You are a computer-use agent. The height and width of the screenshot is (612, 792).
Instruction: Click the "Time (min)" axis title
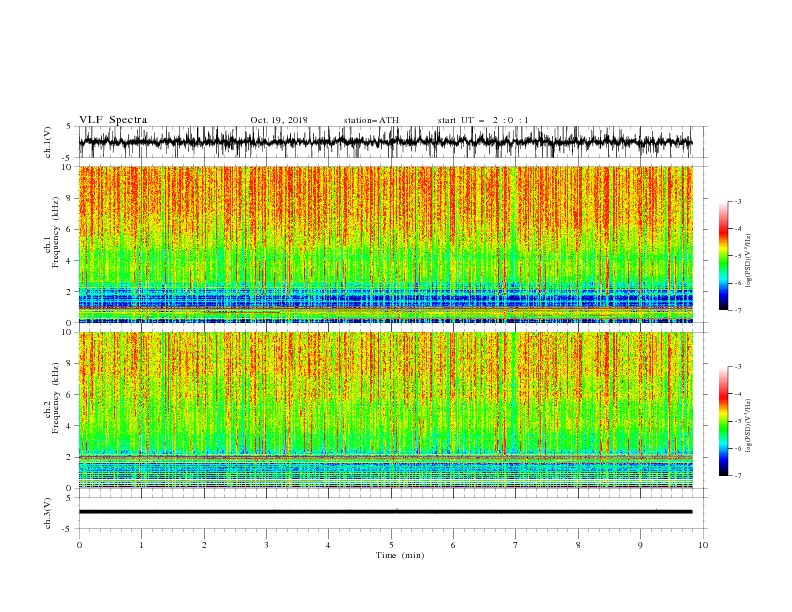[x=400, y=555]
